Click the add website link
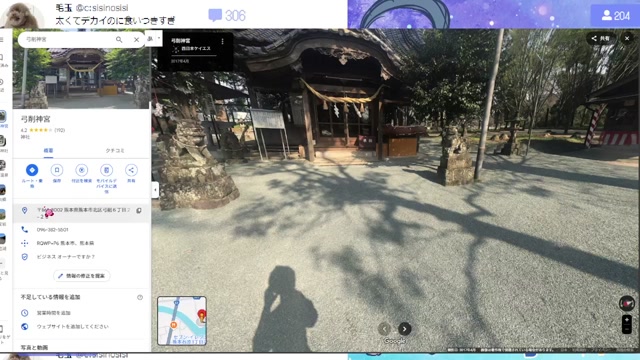Viewport: 640px width, 360px height. (x=73, y=327)
